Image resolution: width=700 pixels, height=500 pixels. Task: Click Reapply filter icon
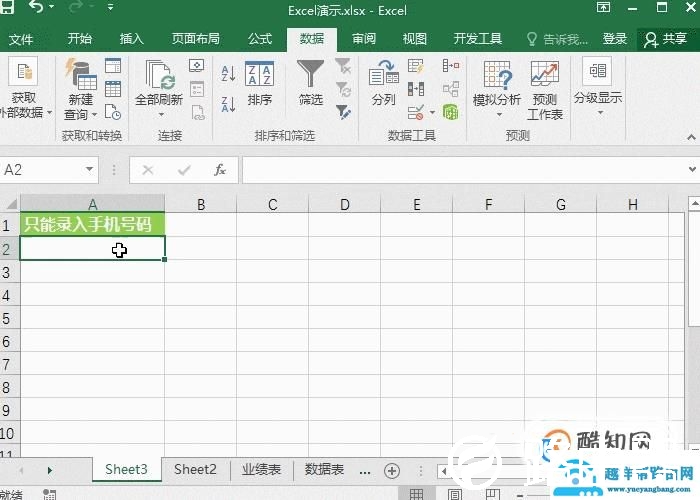(343, 89)
